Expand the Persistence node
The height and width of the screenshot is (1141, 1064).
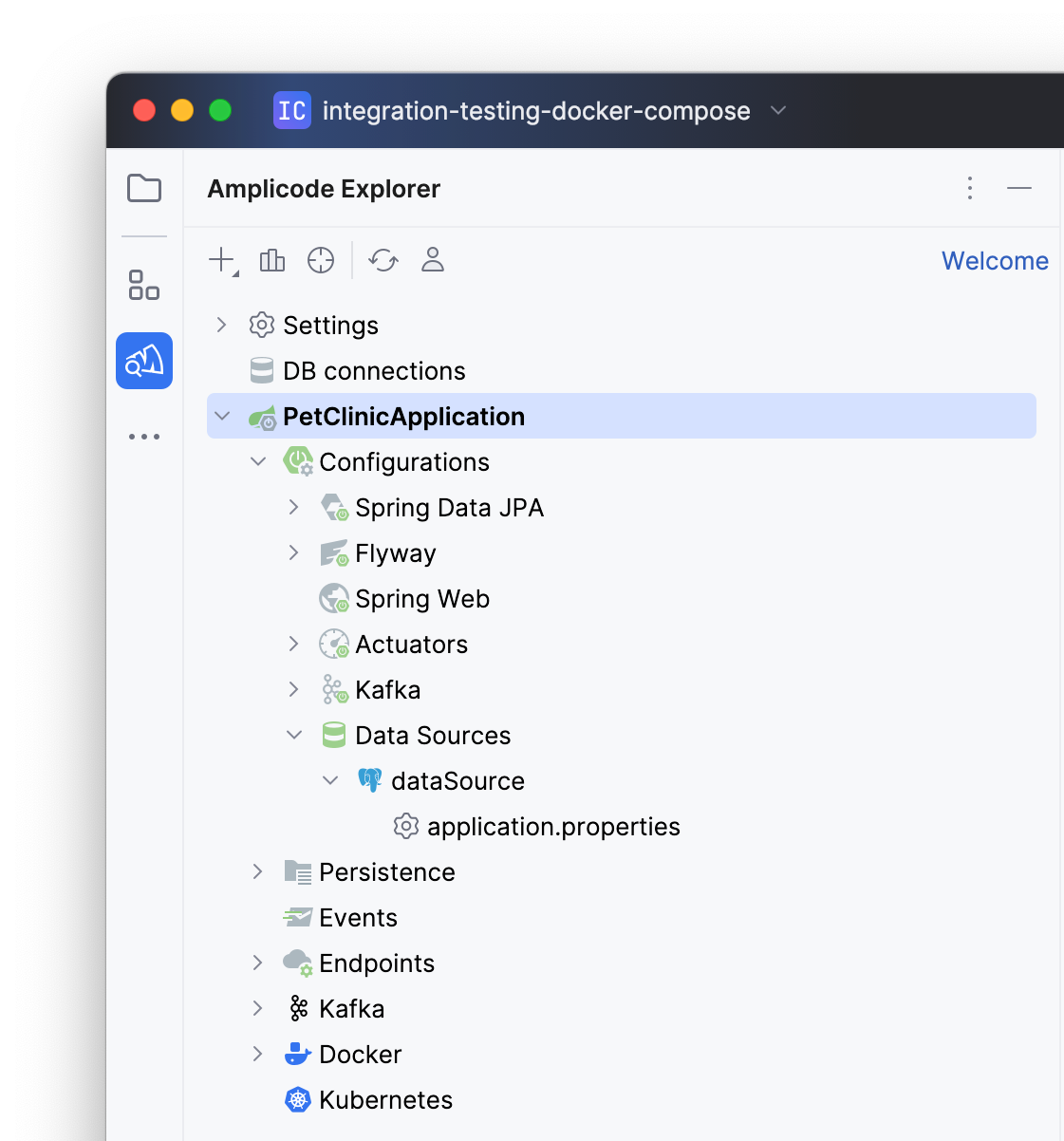point(257,871)
